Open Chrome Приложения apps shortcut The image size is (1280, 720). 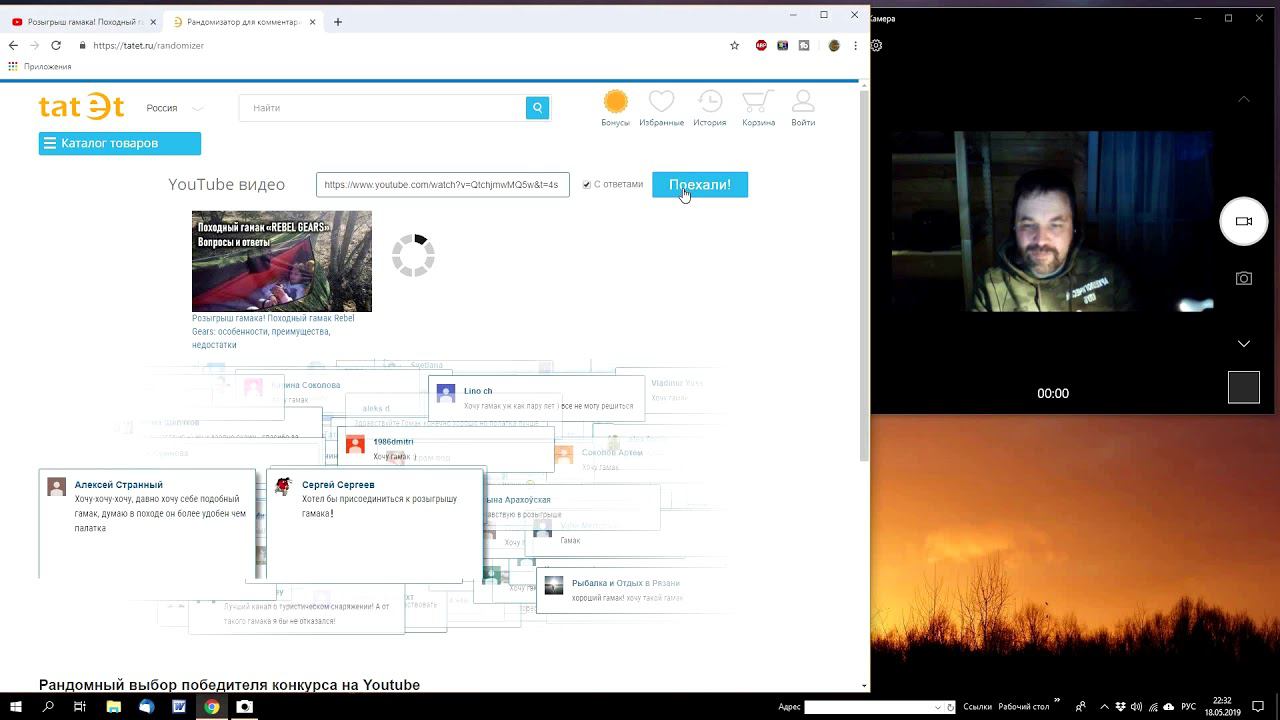coord(40,66)
